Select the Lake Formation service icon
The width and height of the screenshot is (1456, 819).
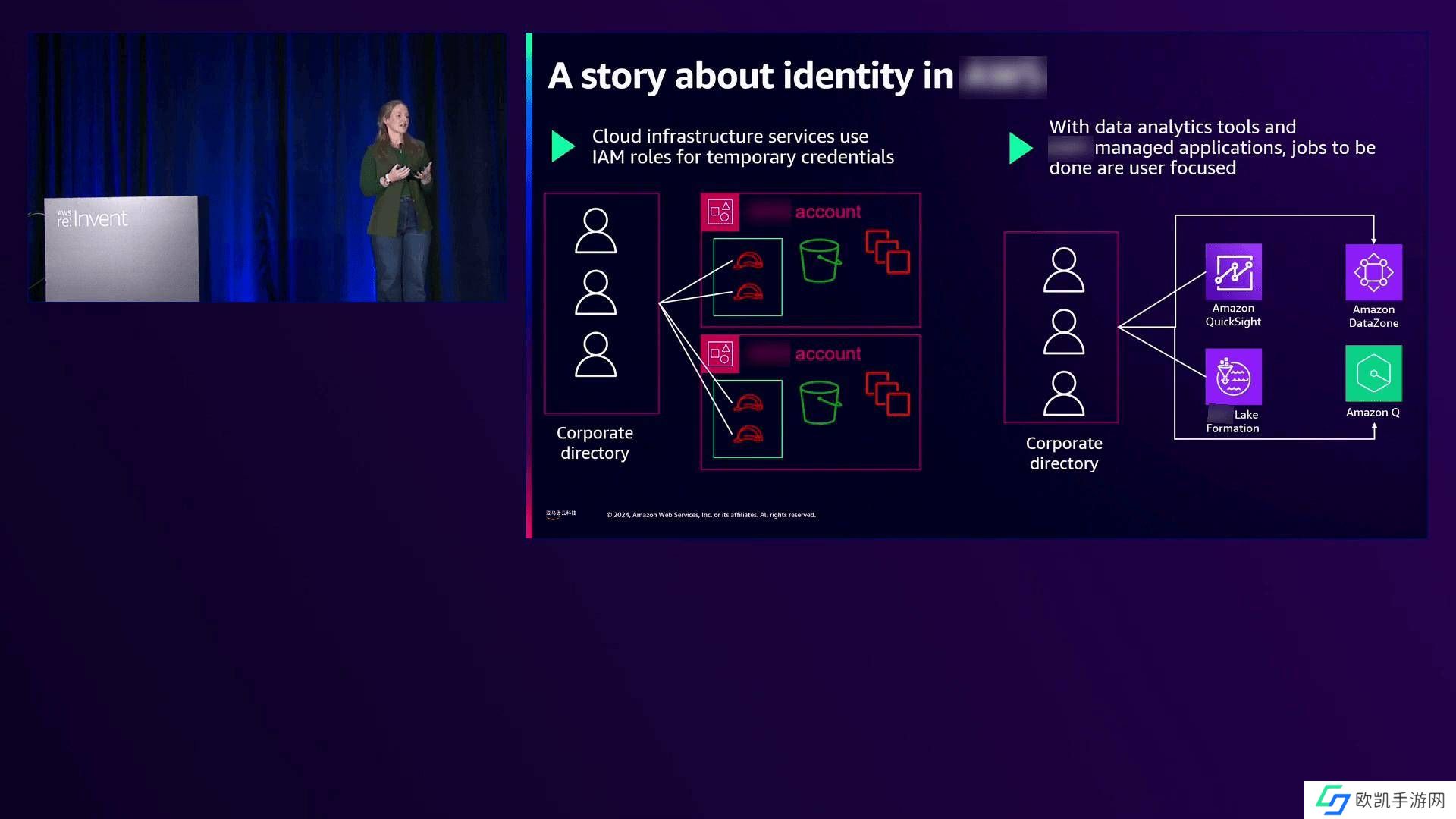1233,376
